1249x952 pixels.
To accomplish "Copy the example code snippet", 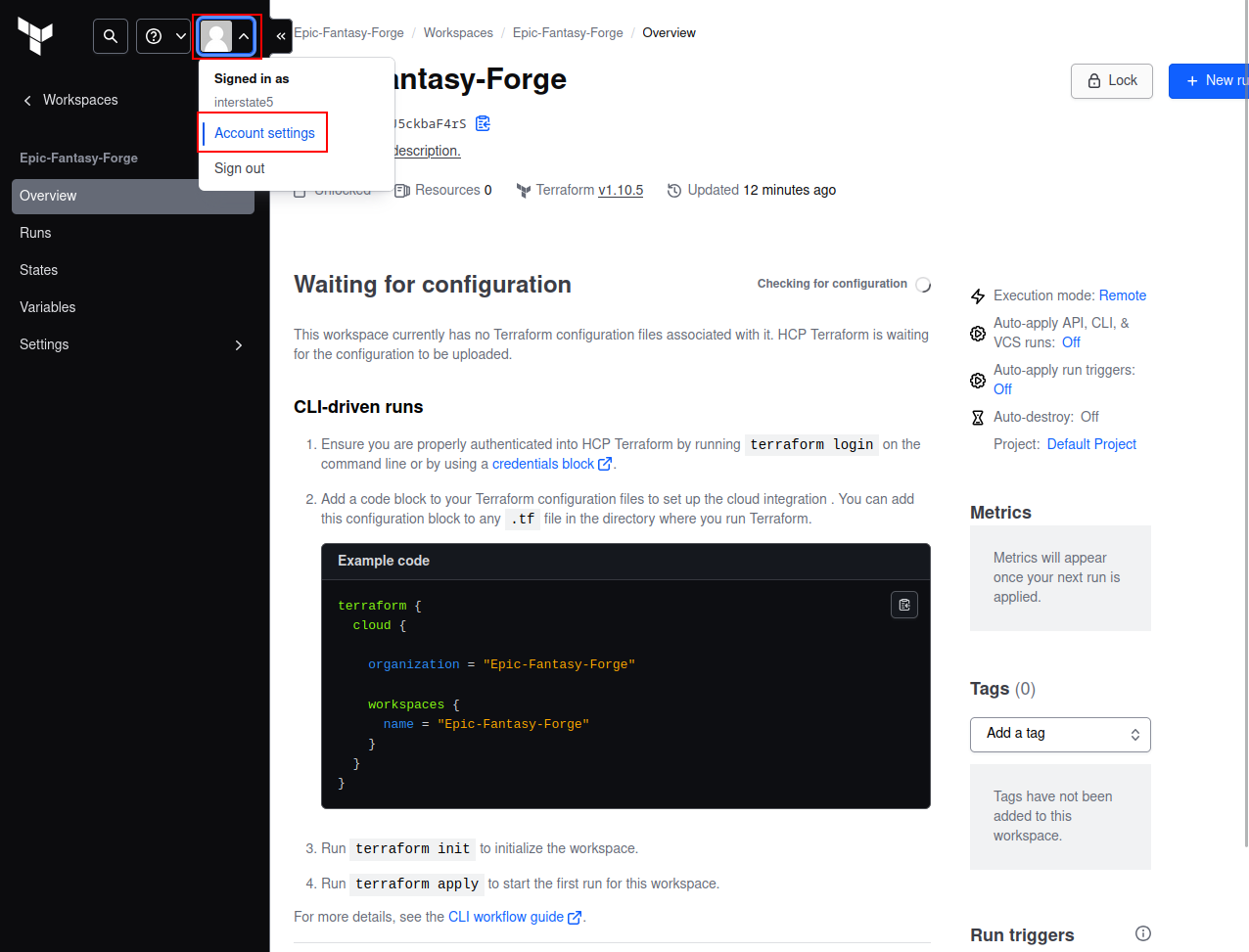I will pyautogui.click(x=904, y=605).
